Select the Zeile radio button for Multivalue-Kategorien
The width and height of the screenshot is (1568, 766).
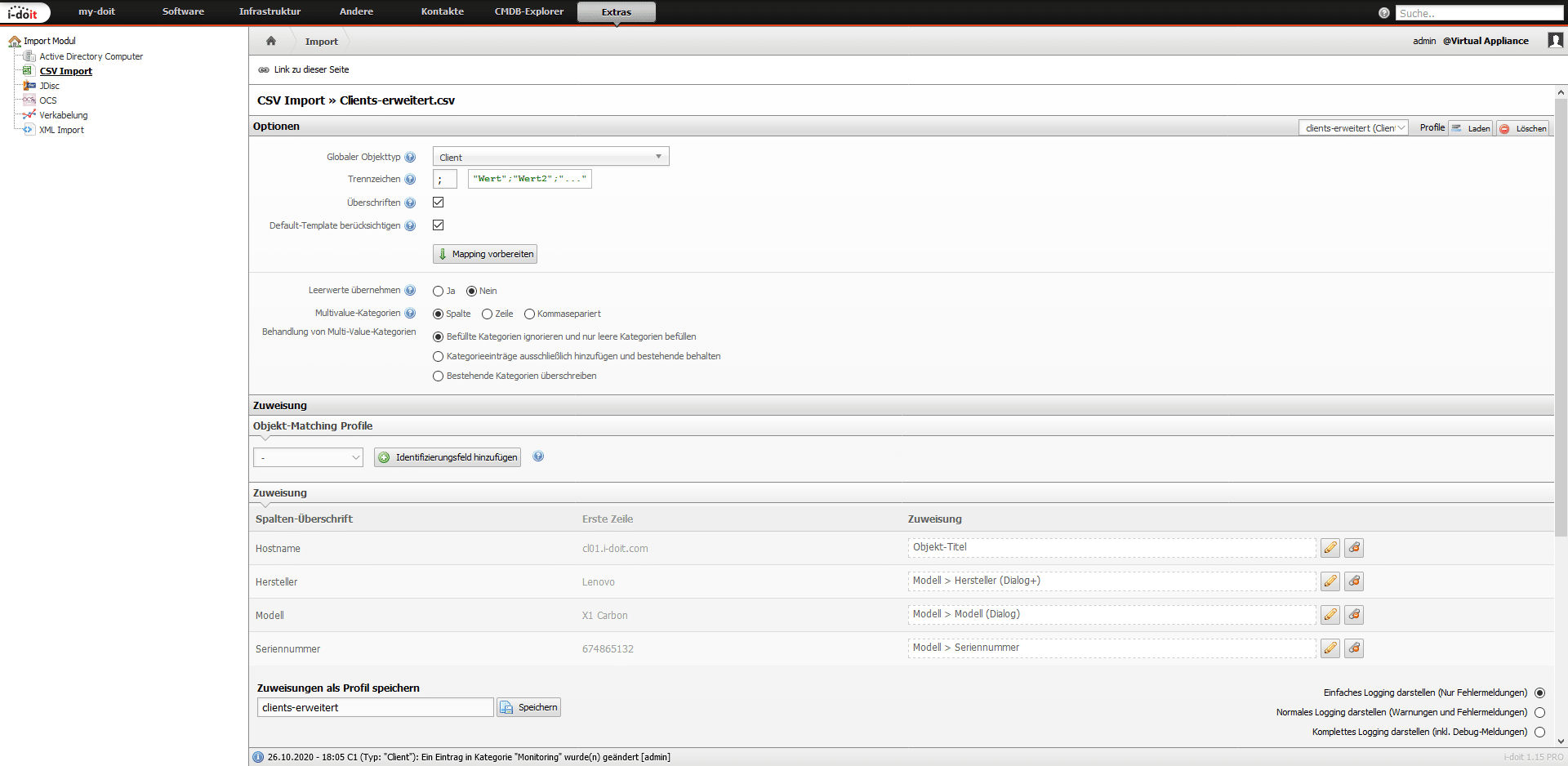pyautogui.click(x=488, y=314)
